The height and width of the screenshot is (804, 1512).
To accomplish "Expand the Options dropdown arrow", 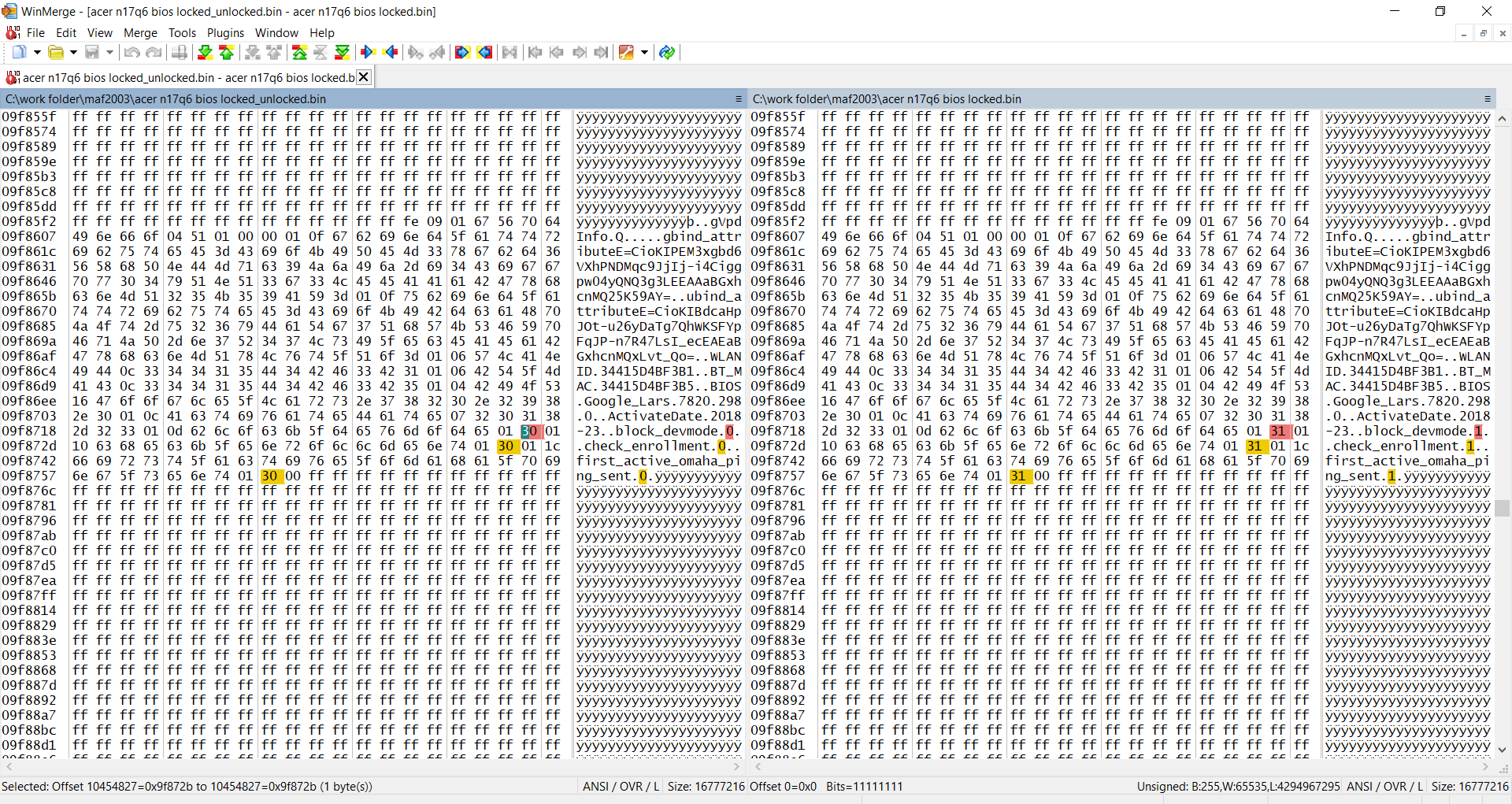I will coord(644,53).
